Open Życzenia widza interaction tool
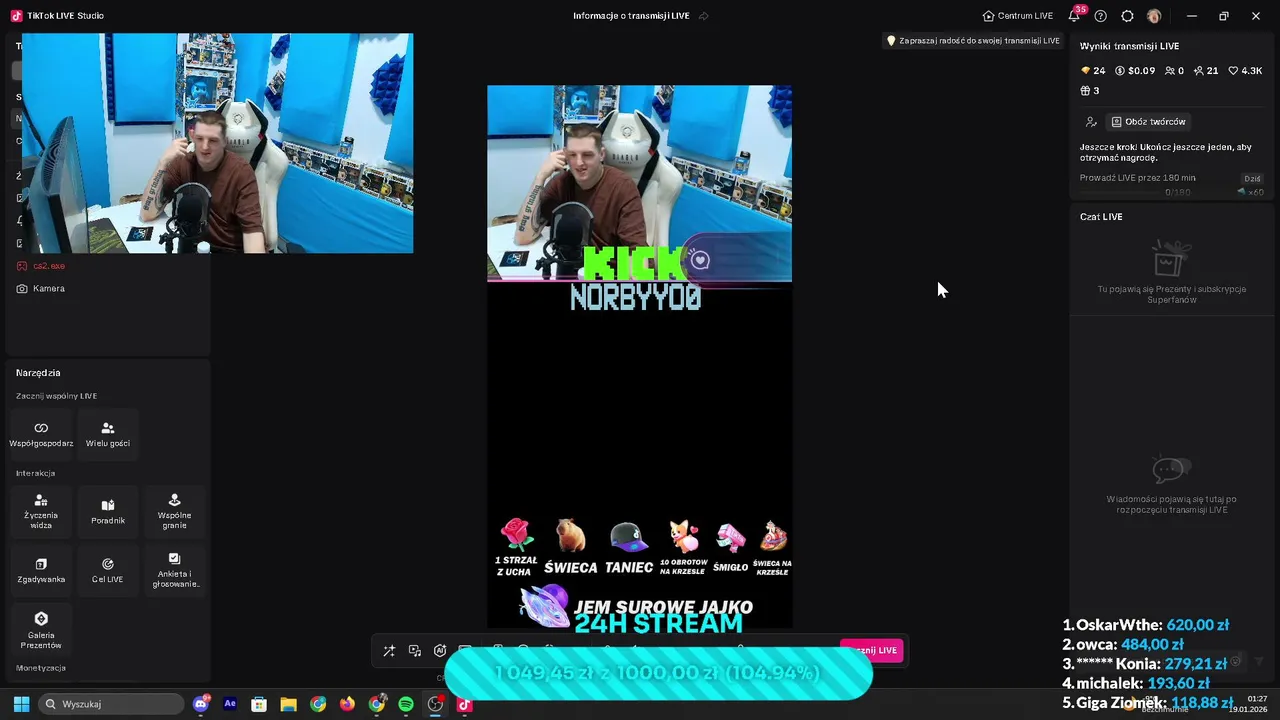1280x720 pixels. pyautogui.click(x=41, y=511)
